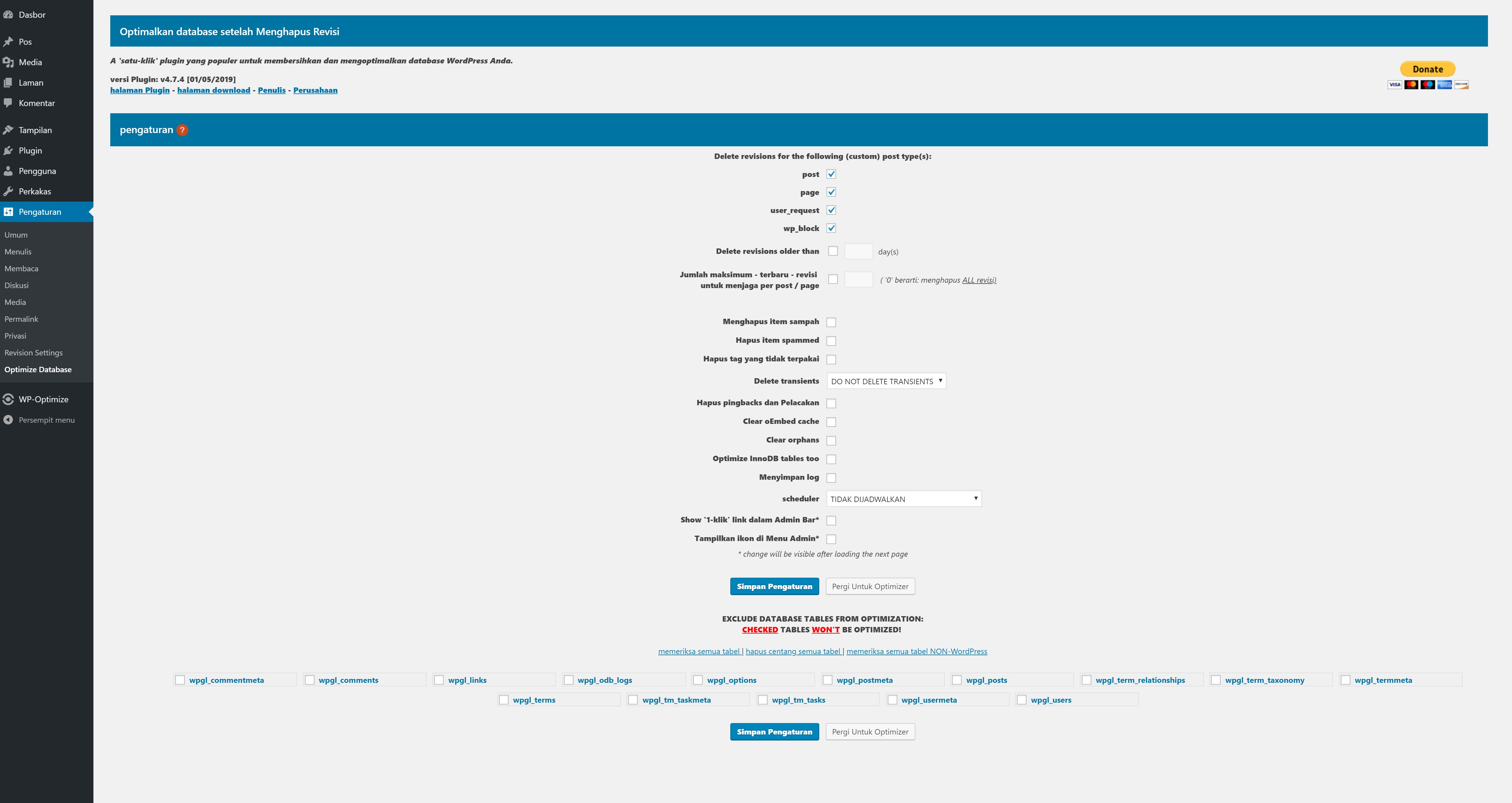Exclude wpgl_users table checkbox

(x=1021, y=700)
